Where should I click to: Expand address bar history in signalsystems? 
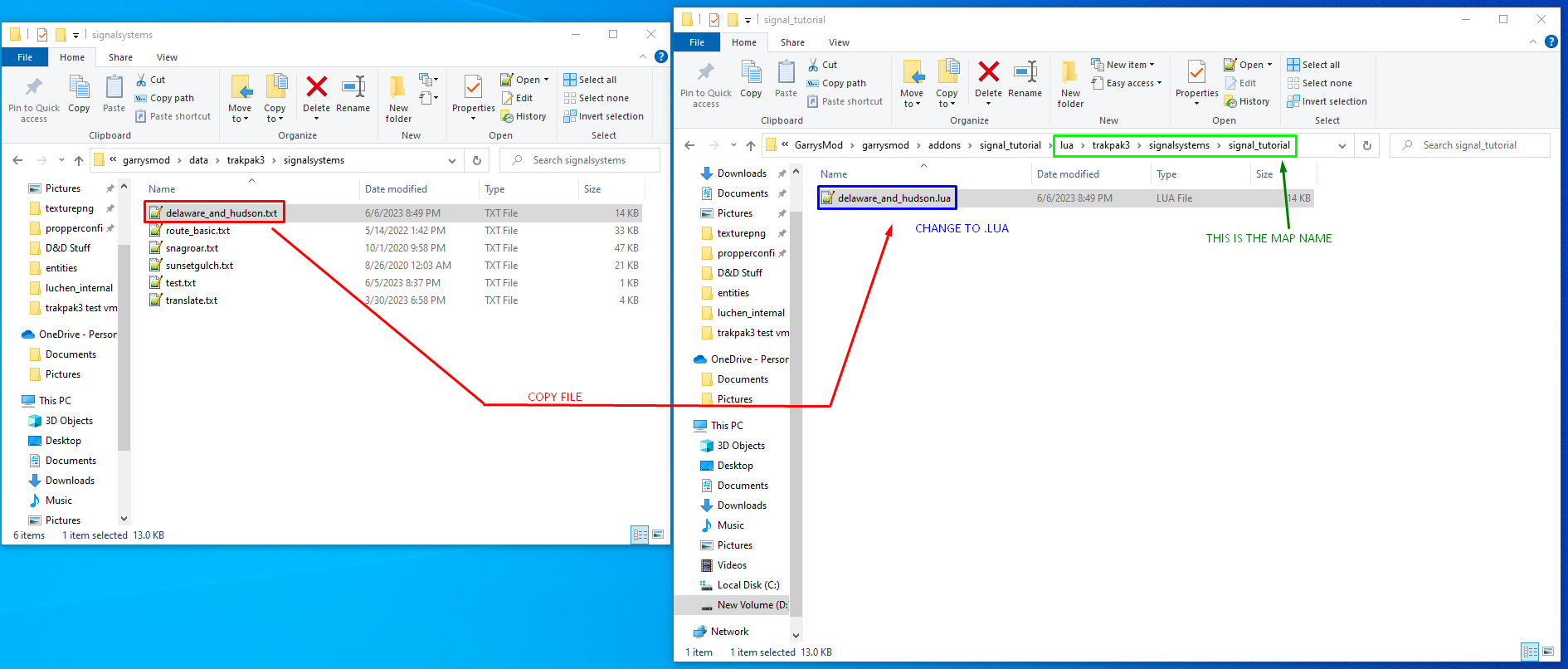(x=452, y=160)
